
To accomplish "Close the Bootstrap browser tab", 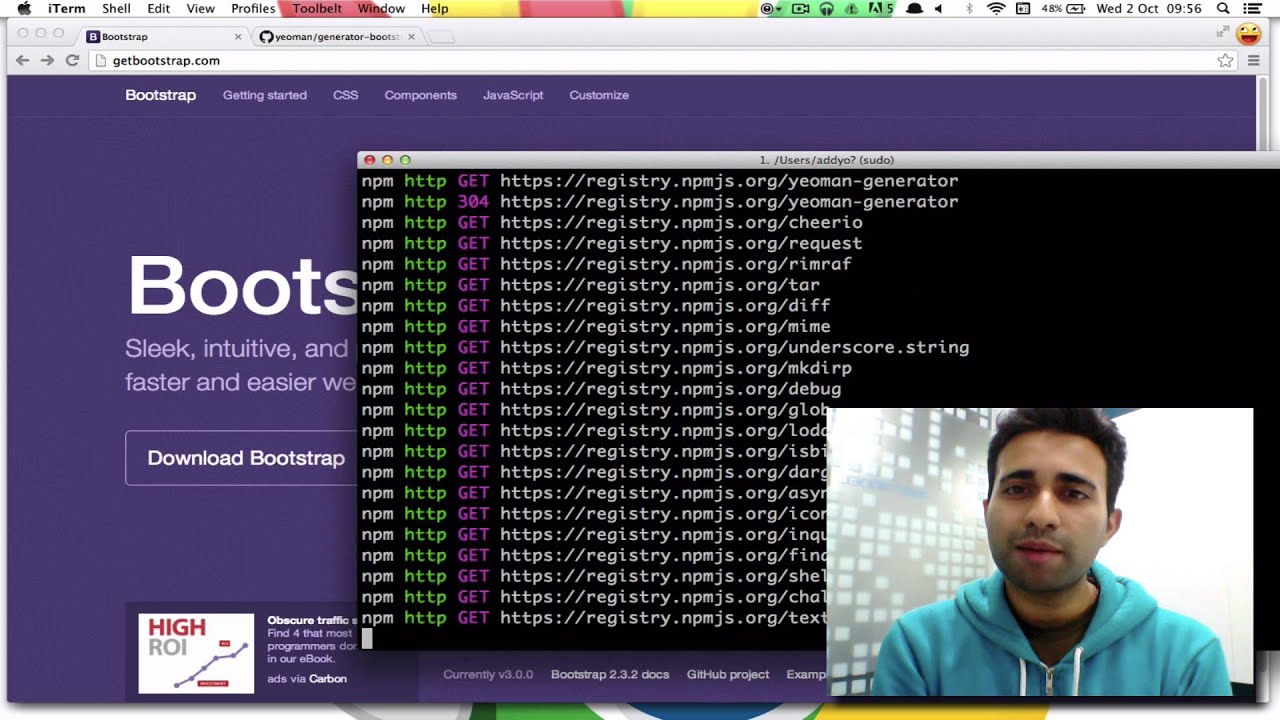I will [x=238, y=37].
